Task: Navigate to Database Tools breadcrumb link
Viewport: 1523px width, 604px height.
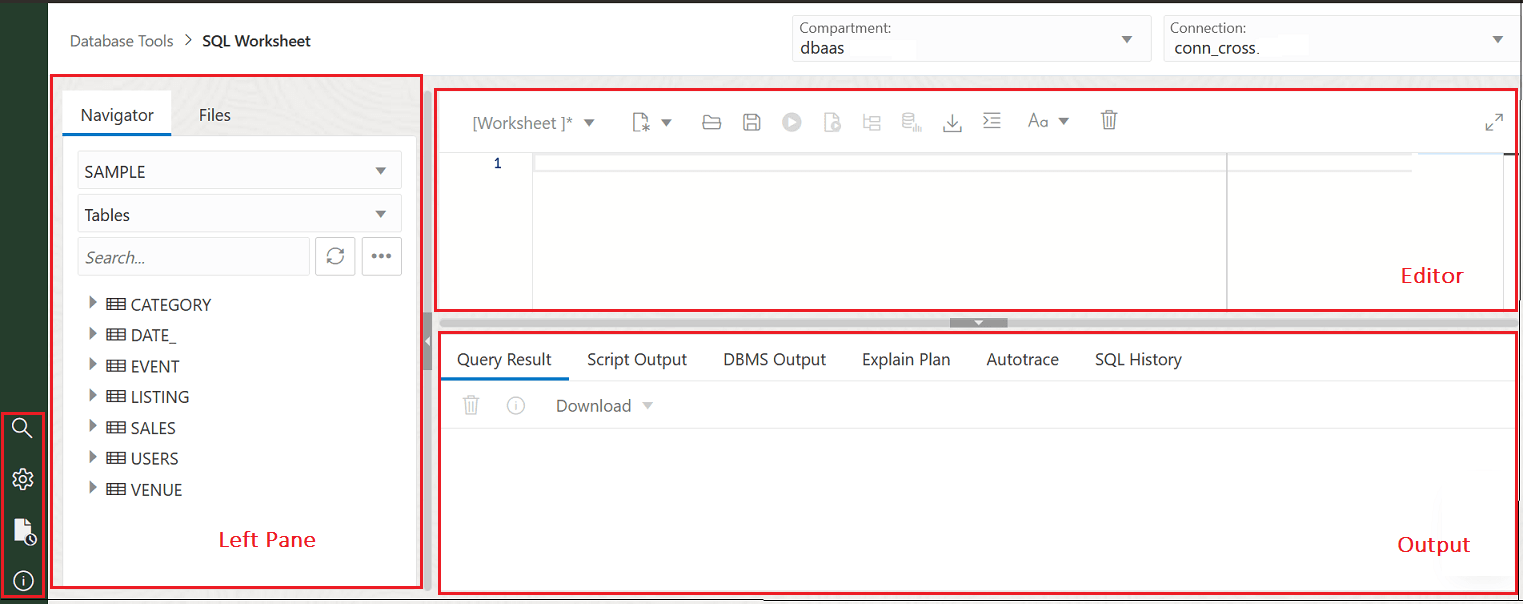Action: click(x=121, y=40)
